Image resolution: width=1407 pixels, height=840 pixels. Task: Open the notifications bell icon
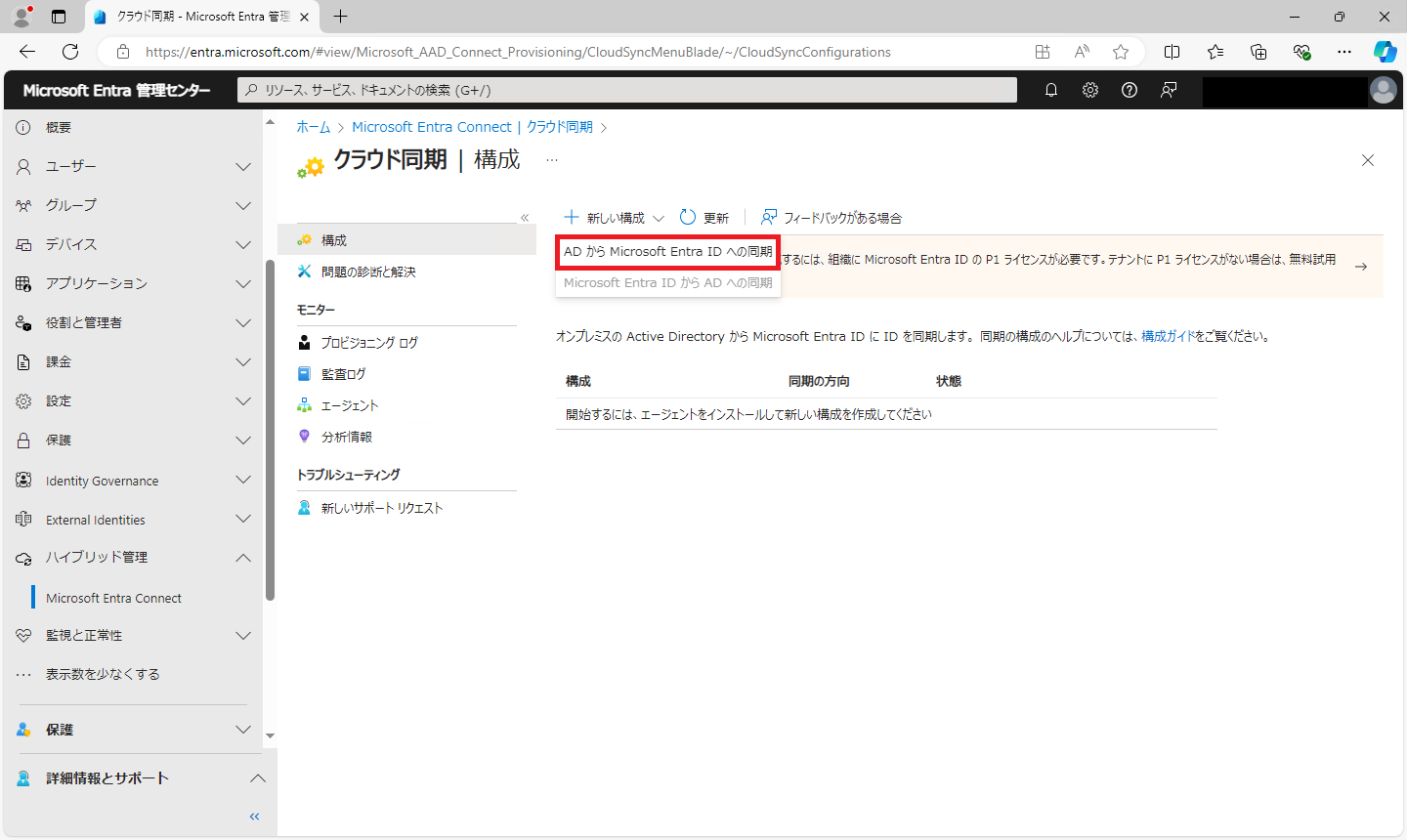point(1050,90)
